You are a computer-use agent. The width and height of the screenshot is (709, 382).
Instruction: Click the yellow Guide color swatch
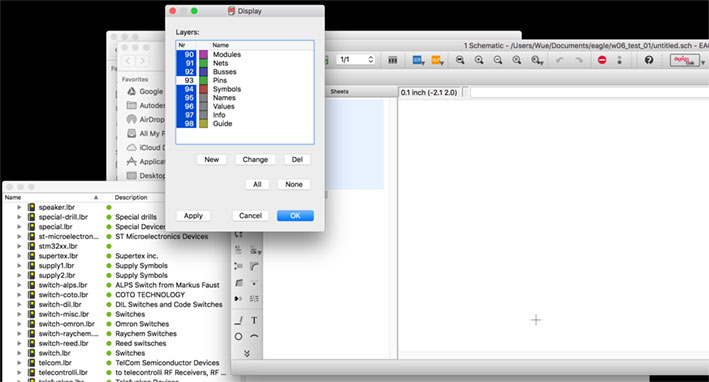tap(203, 123)
